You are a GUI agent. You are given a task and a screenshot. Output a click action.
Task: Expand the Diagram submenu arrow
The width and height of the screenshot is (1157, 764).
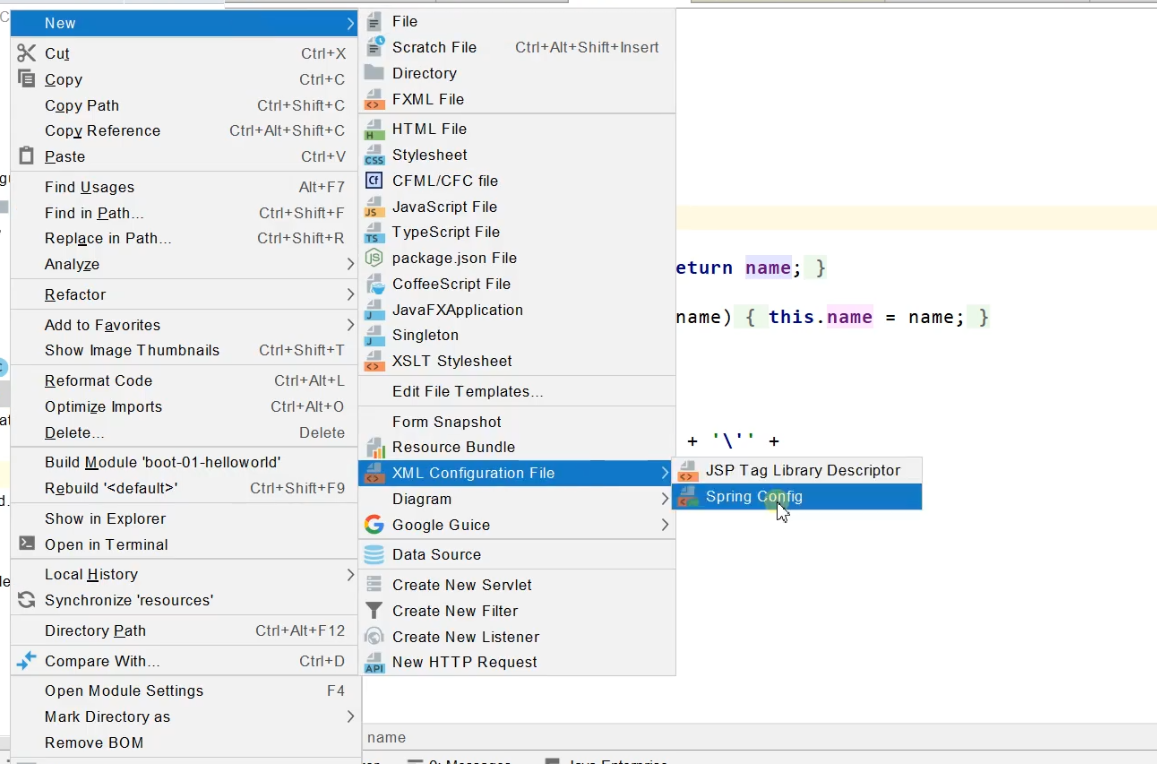coord(665,499)
